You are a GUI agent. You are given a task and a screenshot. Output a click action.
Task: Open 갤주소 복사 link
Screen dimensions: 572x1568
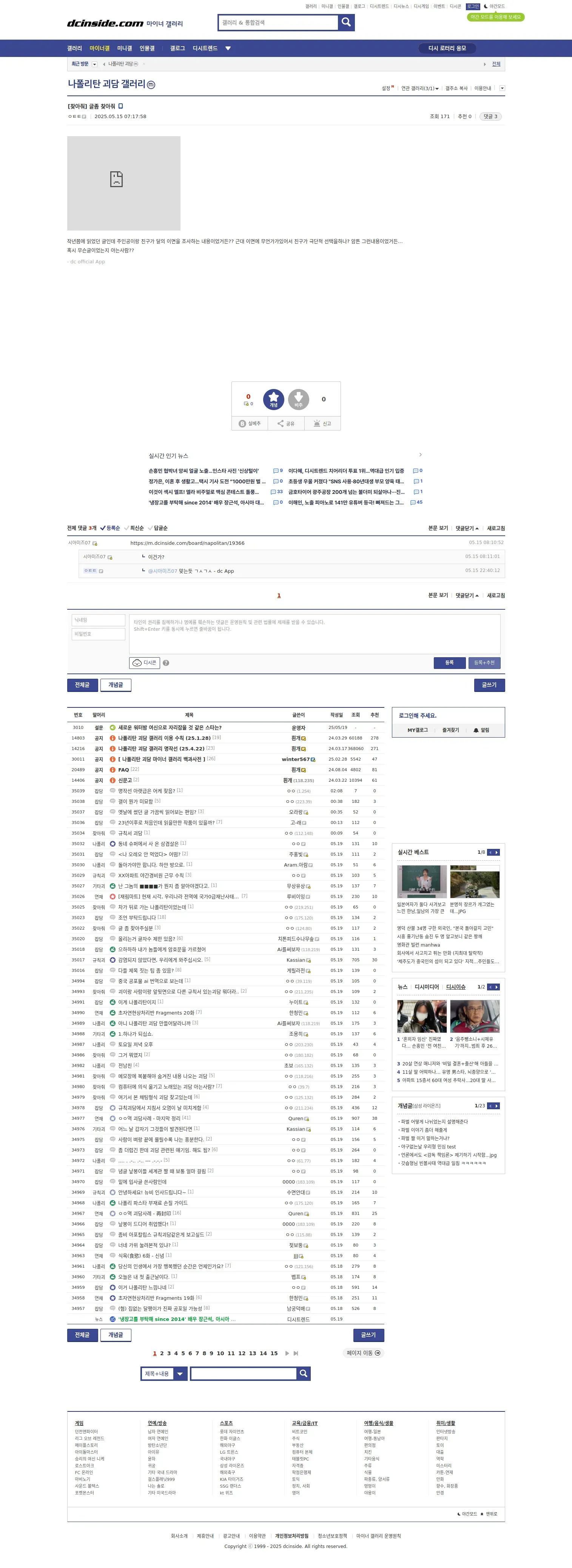pyautogui.click(x=456, y=88)
